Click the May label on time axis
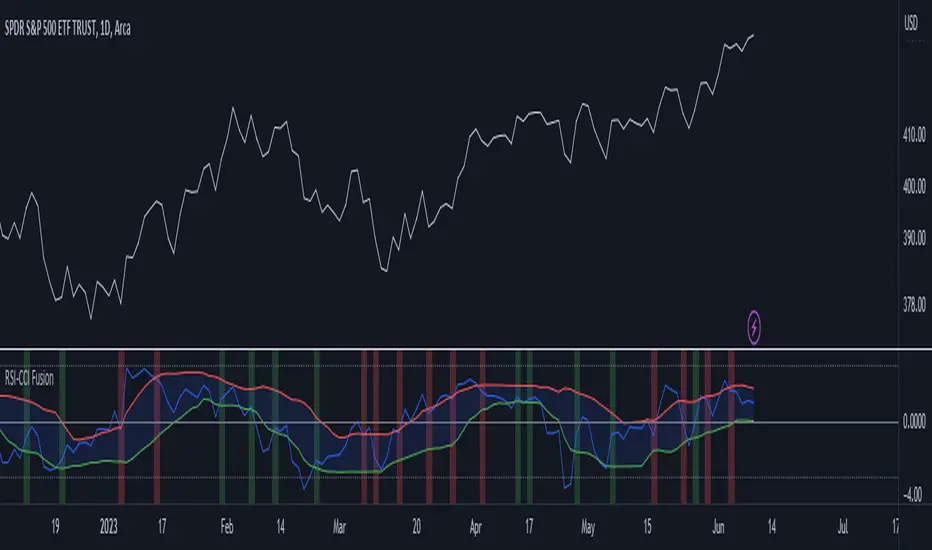 (588, 527)
